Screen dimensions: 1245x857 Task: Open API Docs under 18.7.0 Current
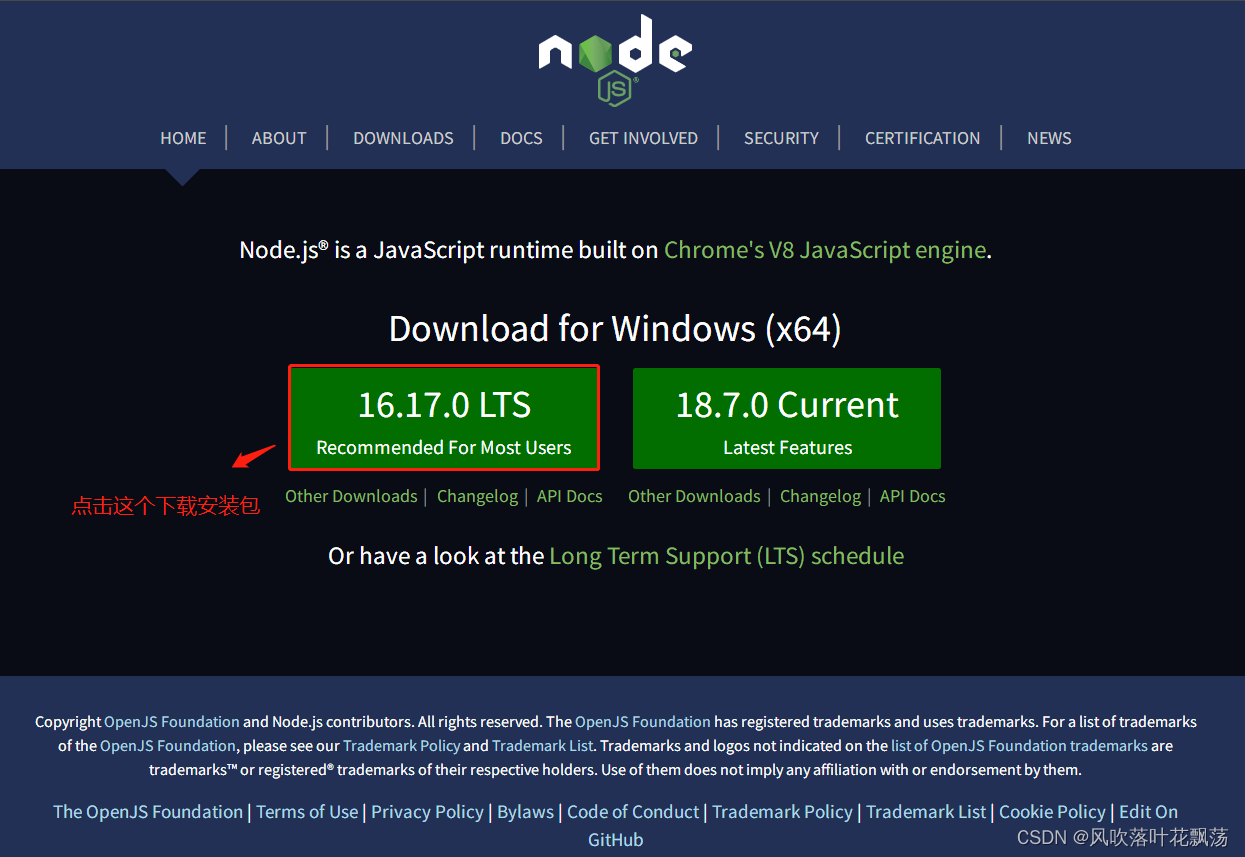pyautogui.click(x=913, y=496)
